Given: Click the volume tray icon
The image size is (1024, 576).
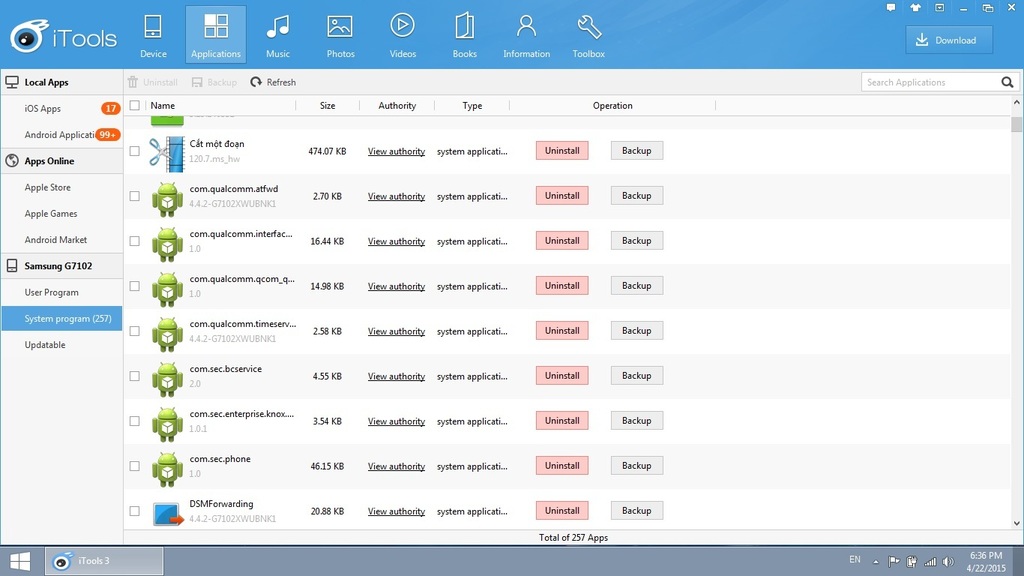Looking at the screenshot, I should (x=948, y=562).
